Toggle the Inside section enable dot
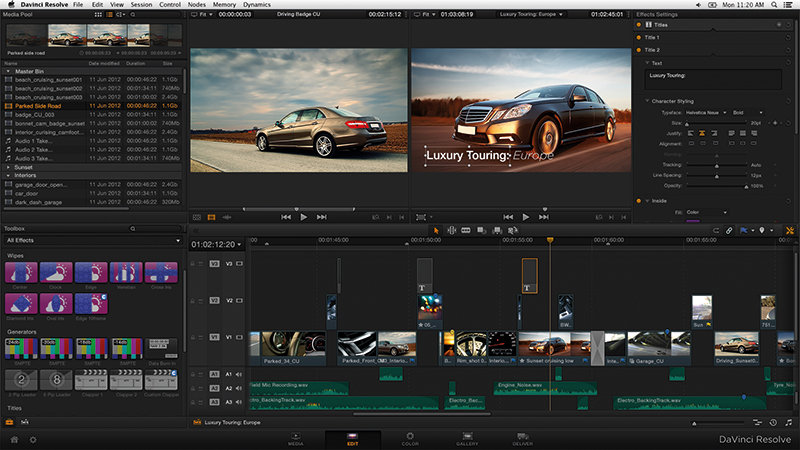 pos(639,201)
